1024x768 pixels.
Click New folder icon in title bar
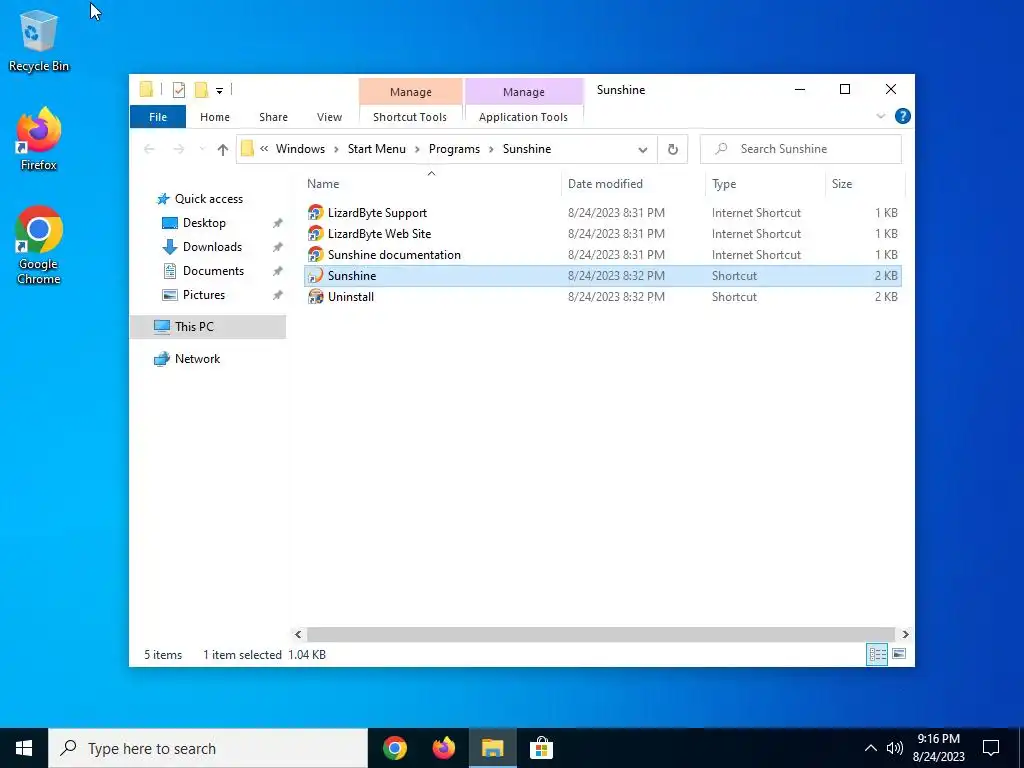coord(202,90)
